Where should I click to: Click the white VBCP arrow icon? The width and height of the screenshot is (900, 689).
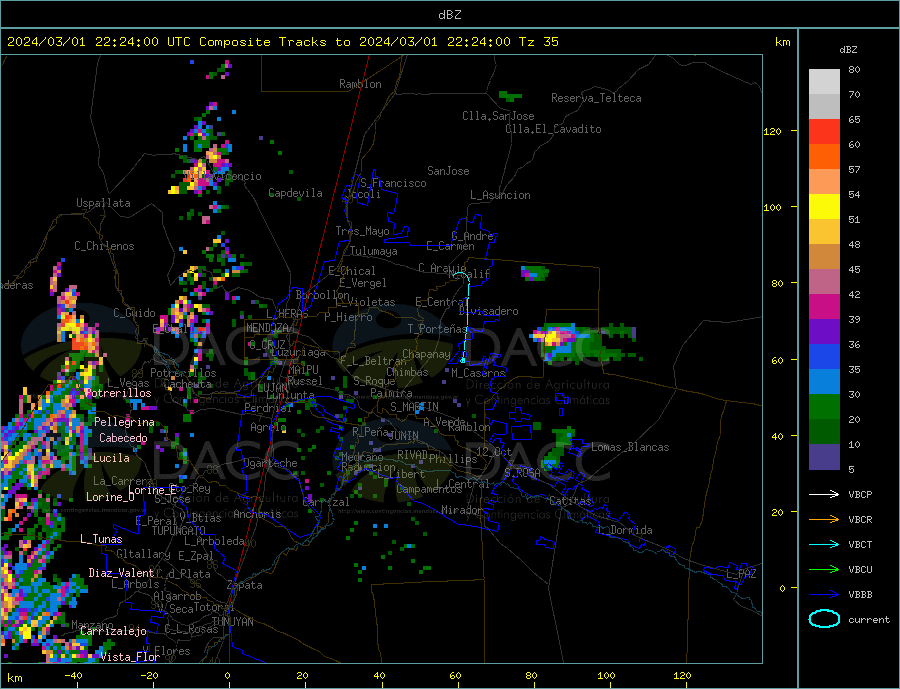pyautogui.click(x=823, y=494)
